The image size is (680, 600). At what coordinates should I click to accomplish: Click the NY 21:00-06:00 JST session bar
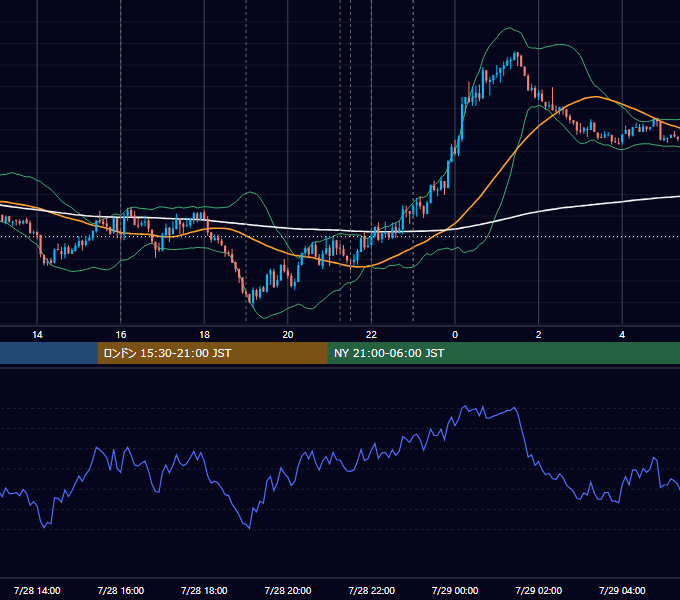pyautogui.click(x=503, y=353)
